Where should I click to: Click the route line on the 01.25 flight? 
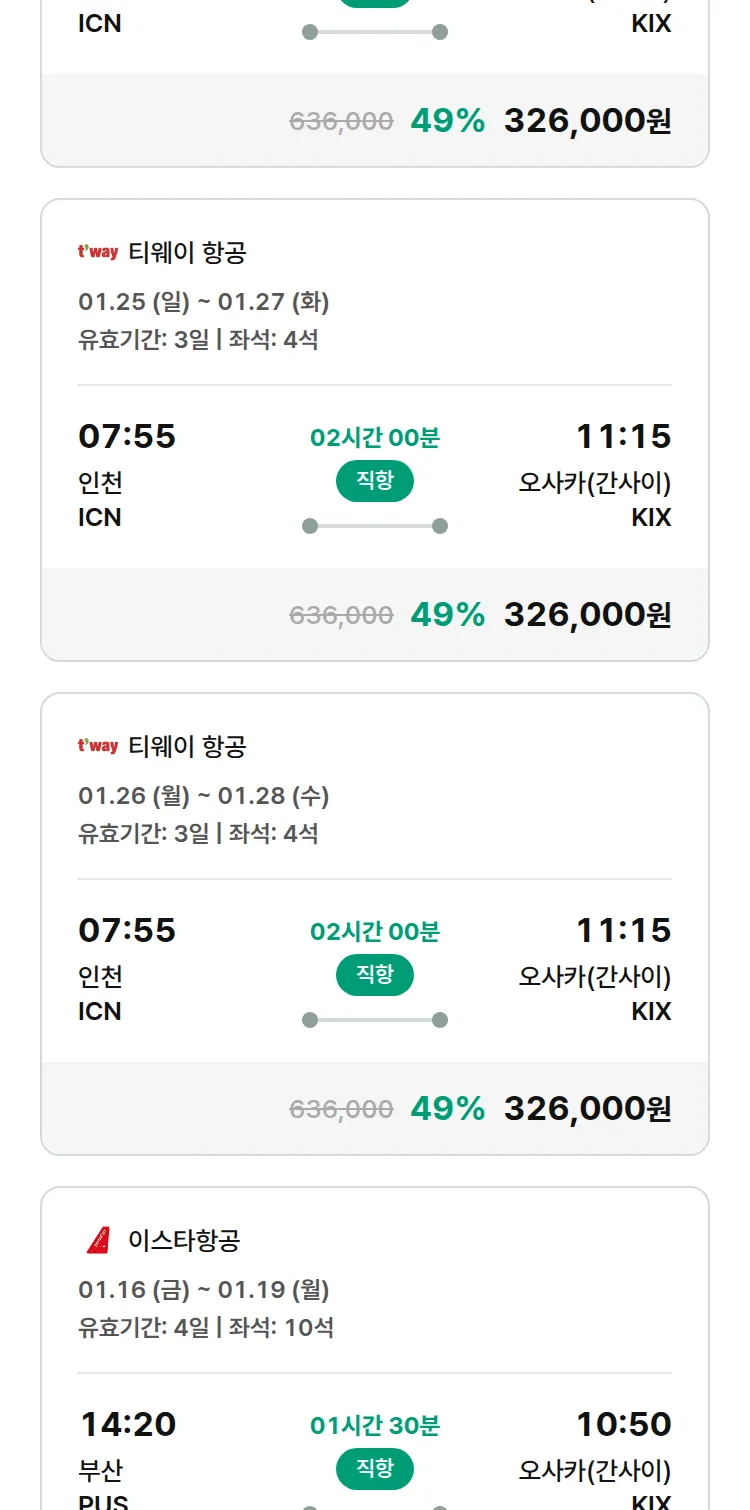click(375, 526)
